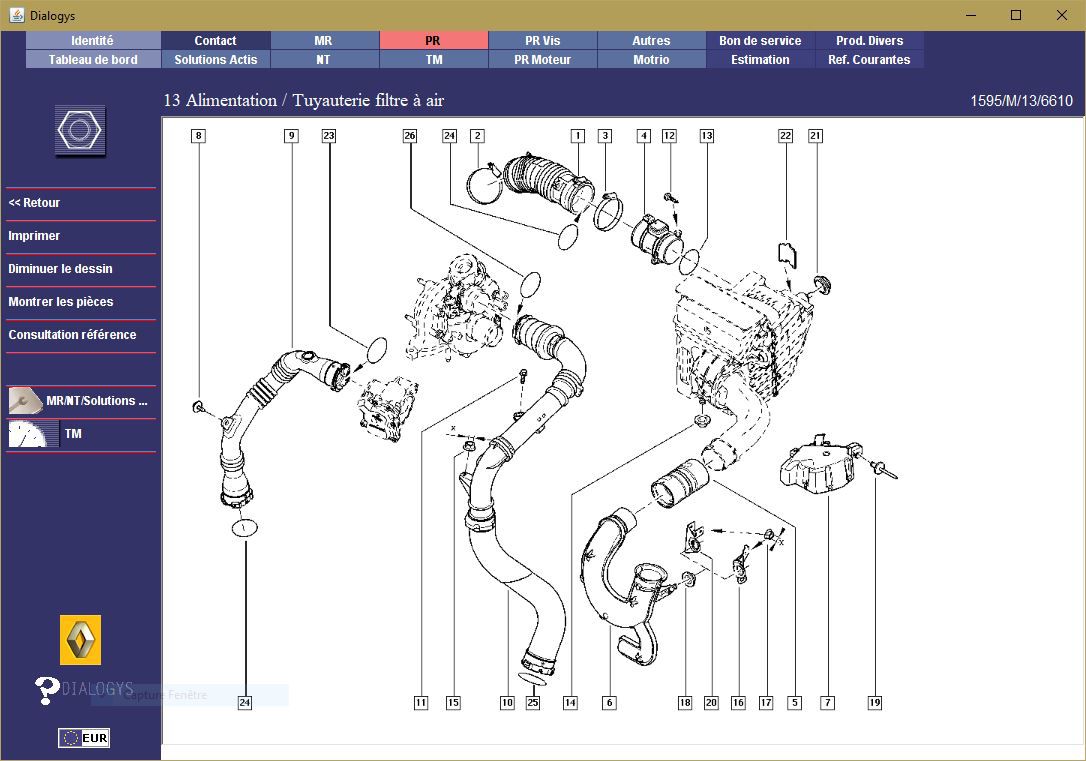Open the Estimation tab
1086x761 pixels.
click(760, 60)
